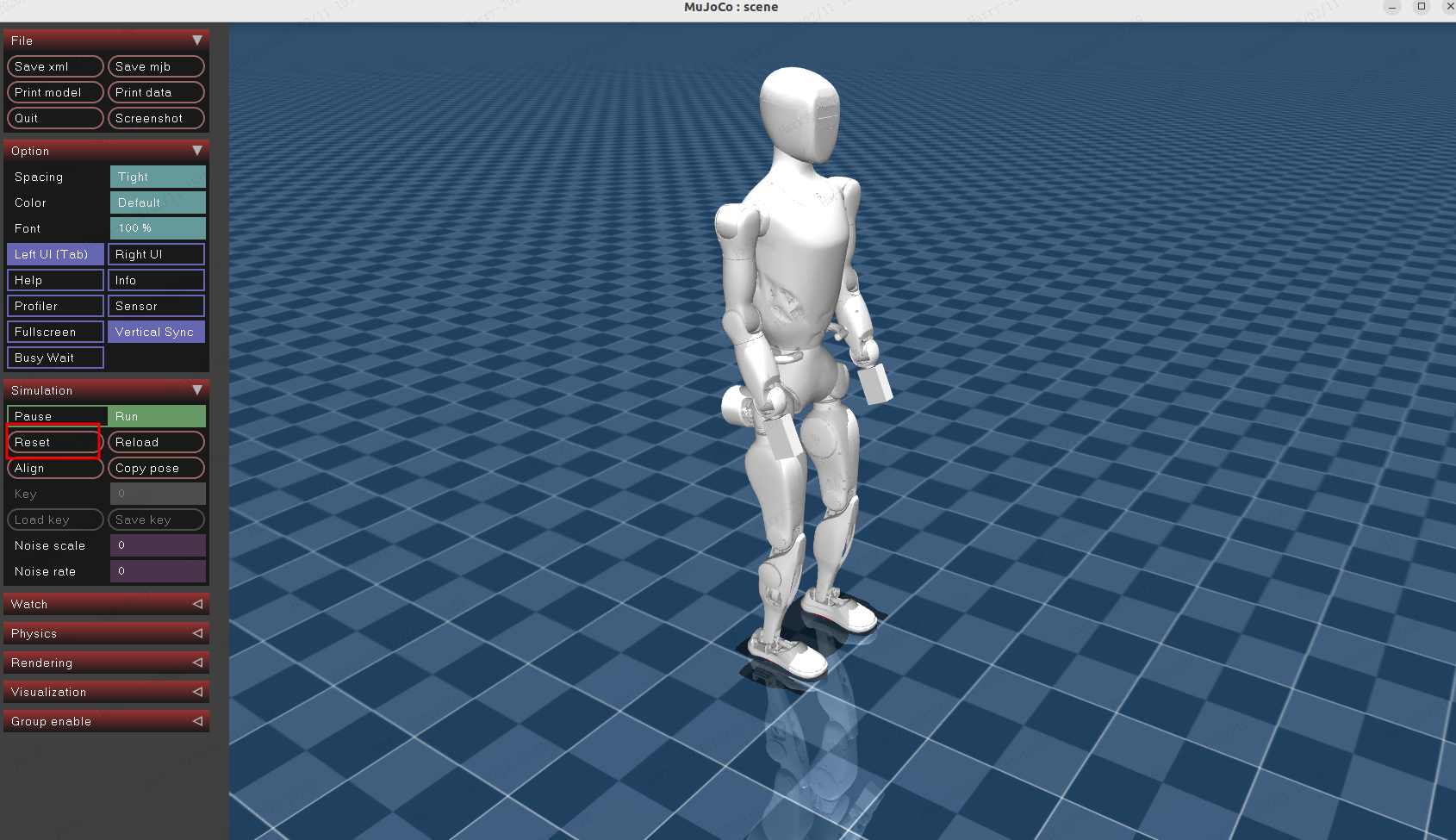This screenshot has height=840, width=1456.
Task: Adjust the Noise scale slider
Action: click(x=158, y=545)
